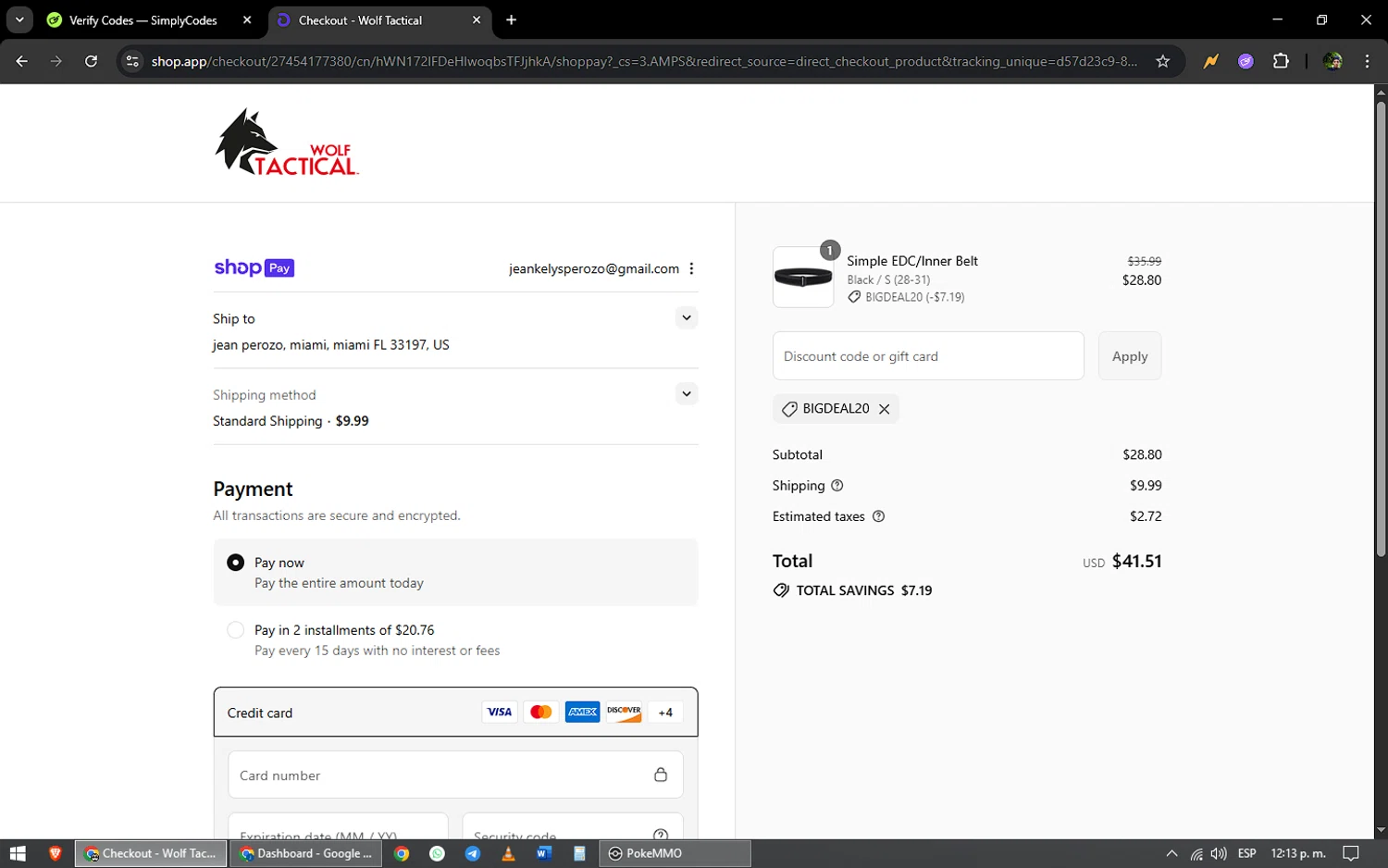
Task: Click the Discount code or gift card field
Action: click(928, 355)
